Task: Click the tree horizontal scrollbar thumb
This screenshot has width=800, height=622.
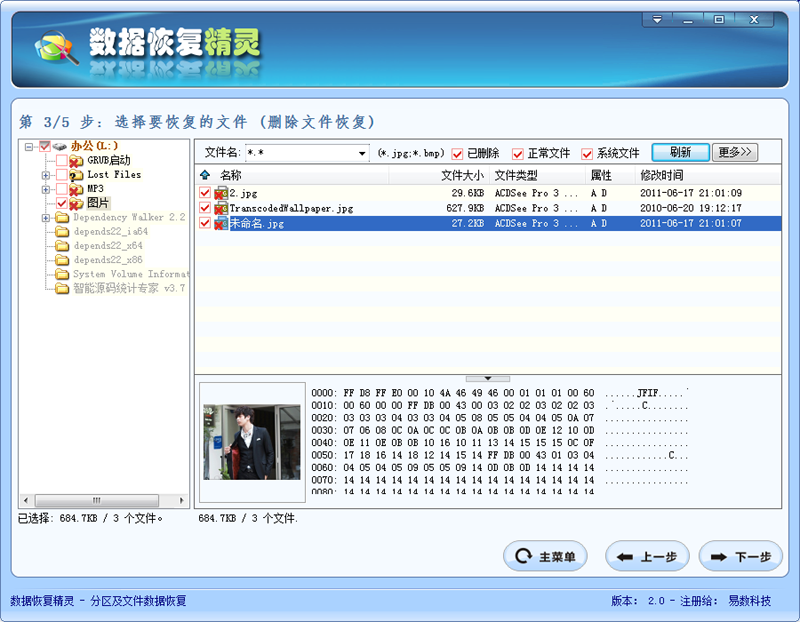Action: (x=96, y=500)
